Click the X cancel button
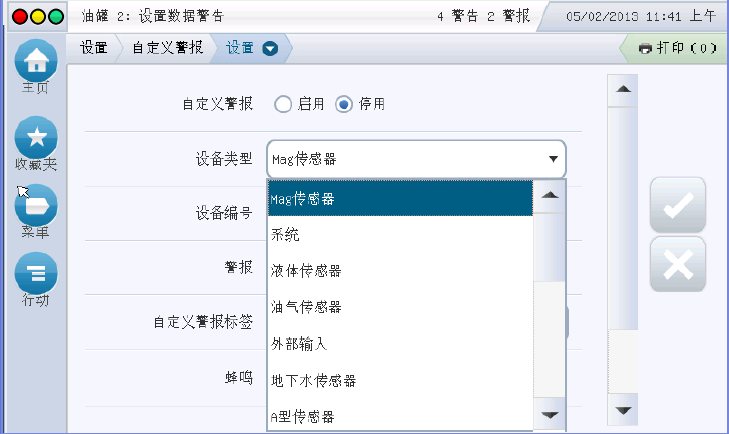The width and height of the screenshot is (729, 434). [x=677, y=264]
